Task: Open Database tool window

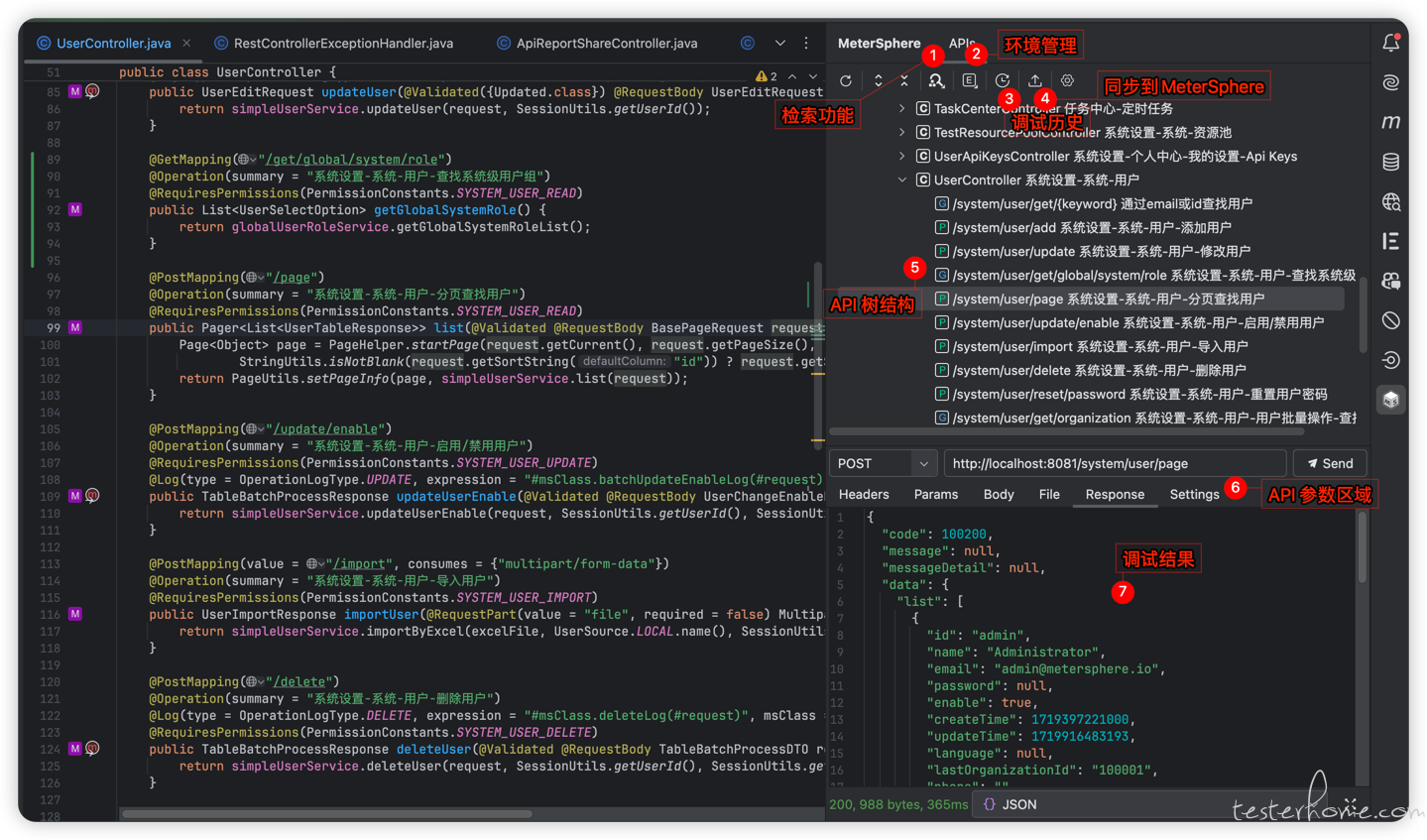Action: pyautogui.click(x=1391, y=162)
